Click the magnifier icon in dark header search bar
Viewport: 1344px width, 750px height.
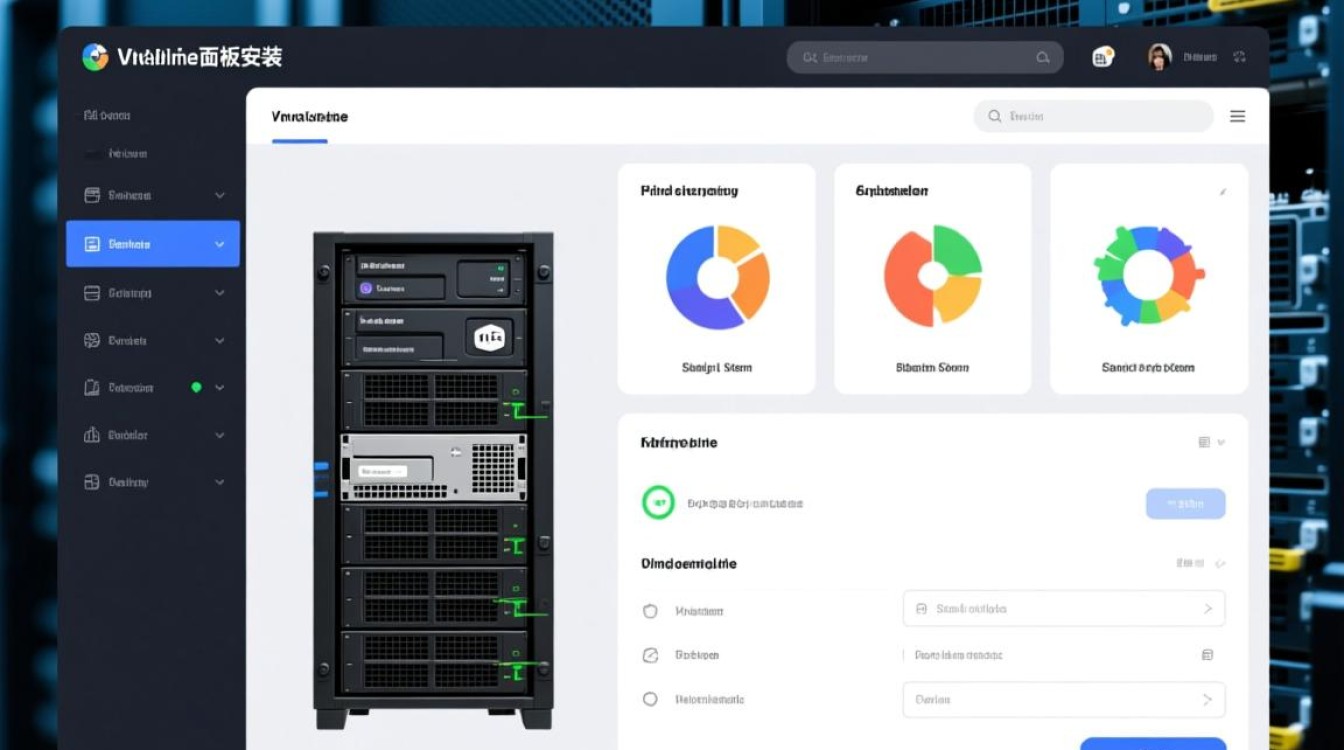coord(1043,58)
